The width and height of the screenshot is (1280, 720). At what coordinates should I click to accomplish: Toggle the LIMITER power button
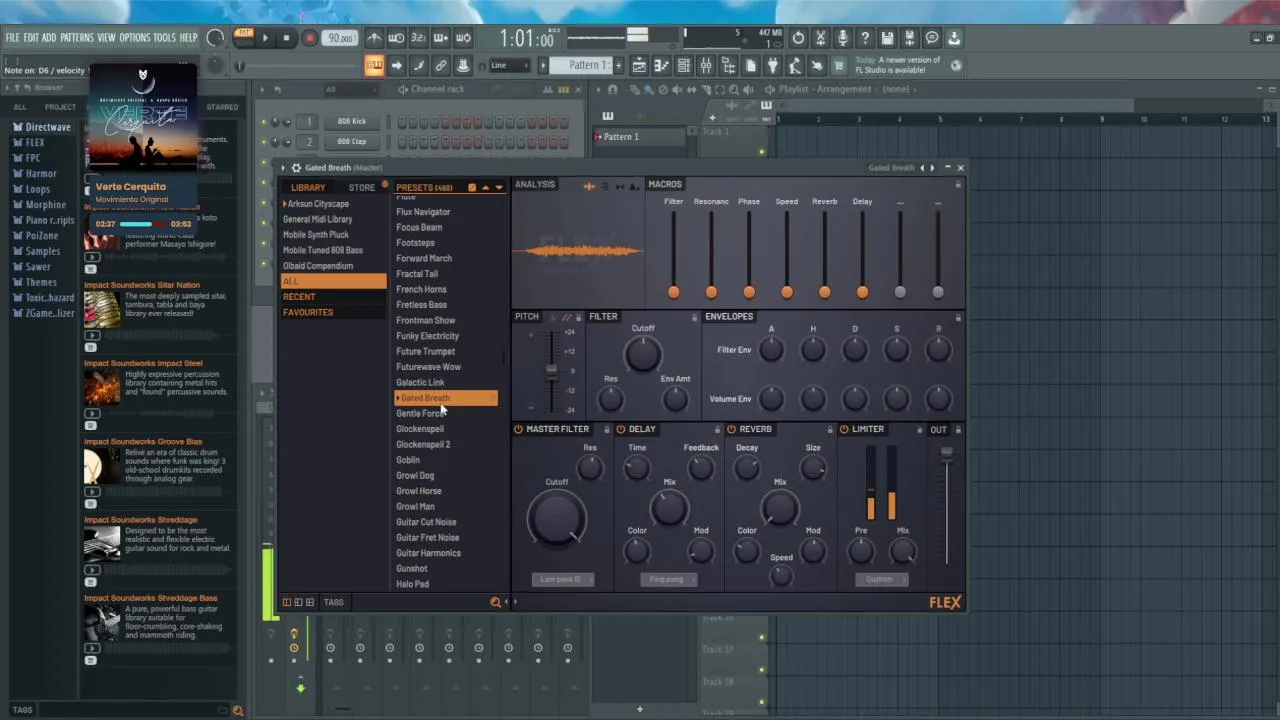(844, 429)
